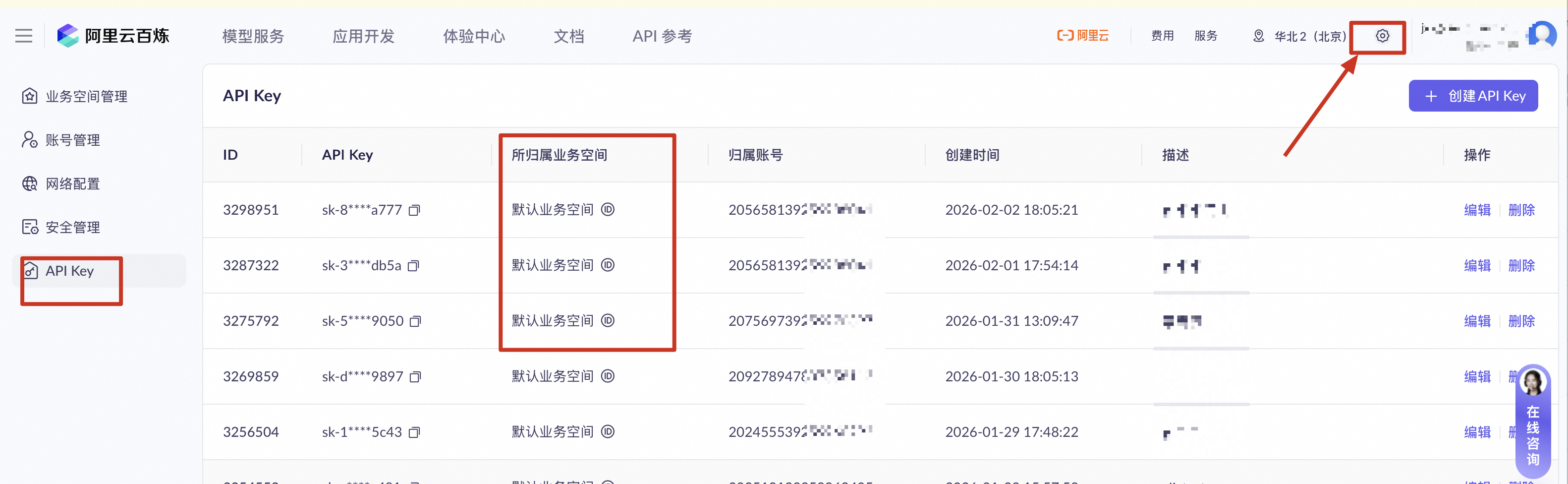Edit API key with ID 3269859
The height and width of the screenshot is (484, 1568).
click(1477, 376)
